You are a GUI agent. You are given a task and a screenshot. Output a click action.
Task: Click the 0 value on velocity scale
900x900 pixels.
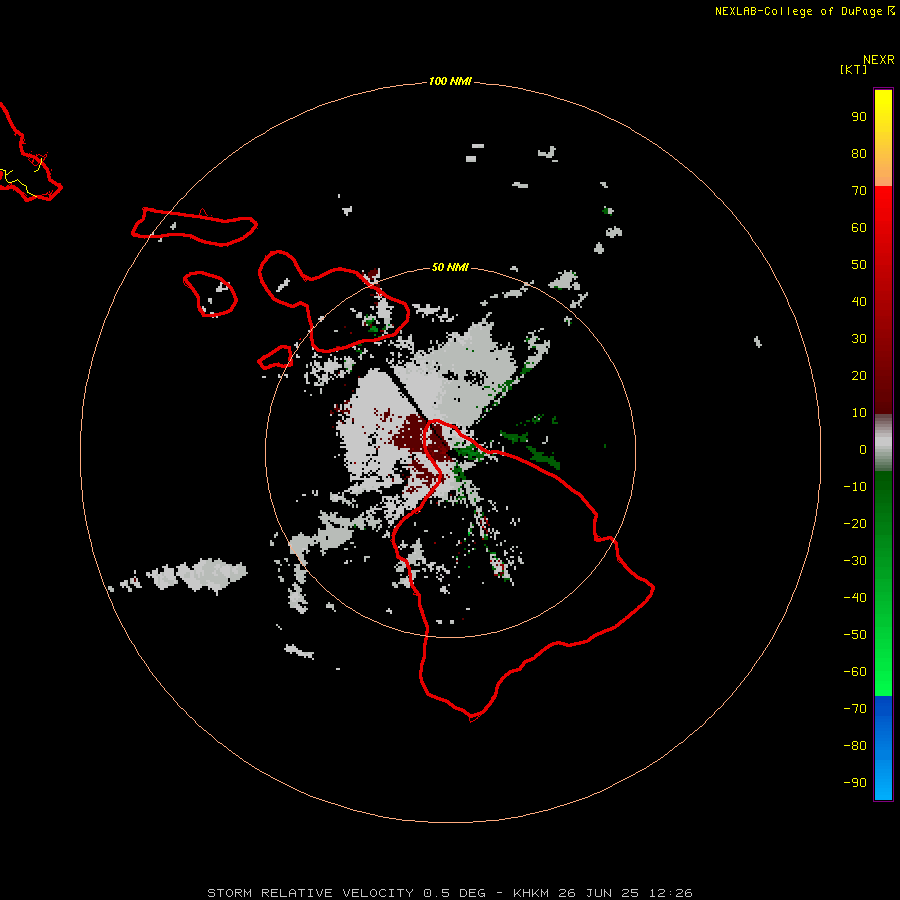[x=863, y=450]
